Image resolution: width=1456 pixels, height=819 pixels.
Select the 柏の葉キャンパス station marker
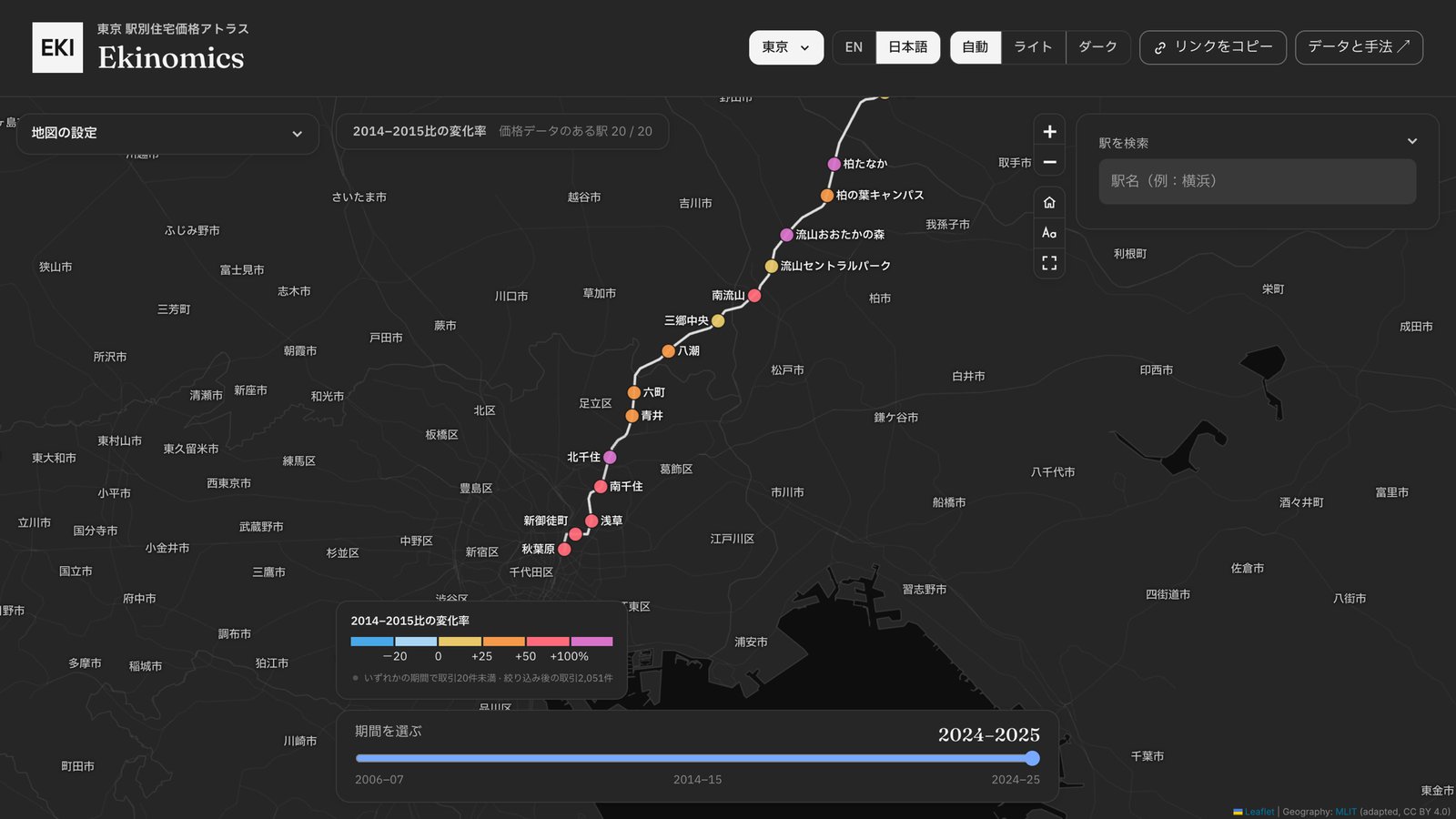point(827,196)
